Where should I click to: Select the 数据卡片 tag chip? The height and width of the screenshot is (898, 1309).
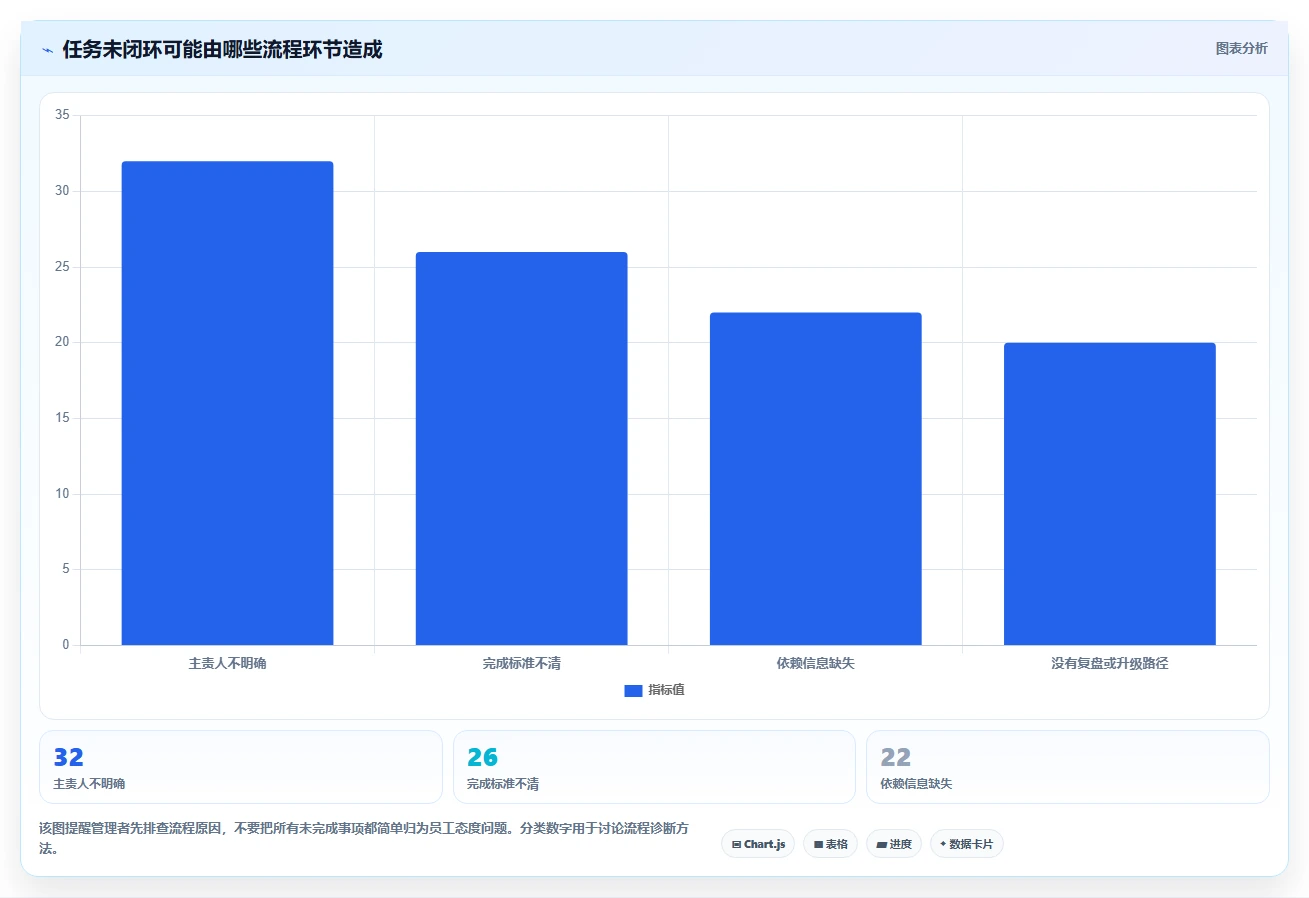click(x=966, y=844)
